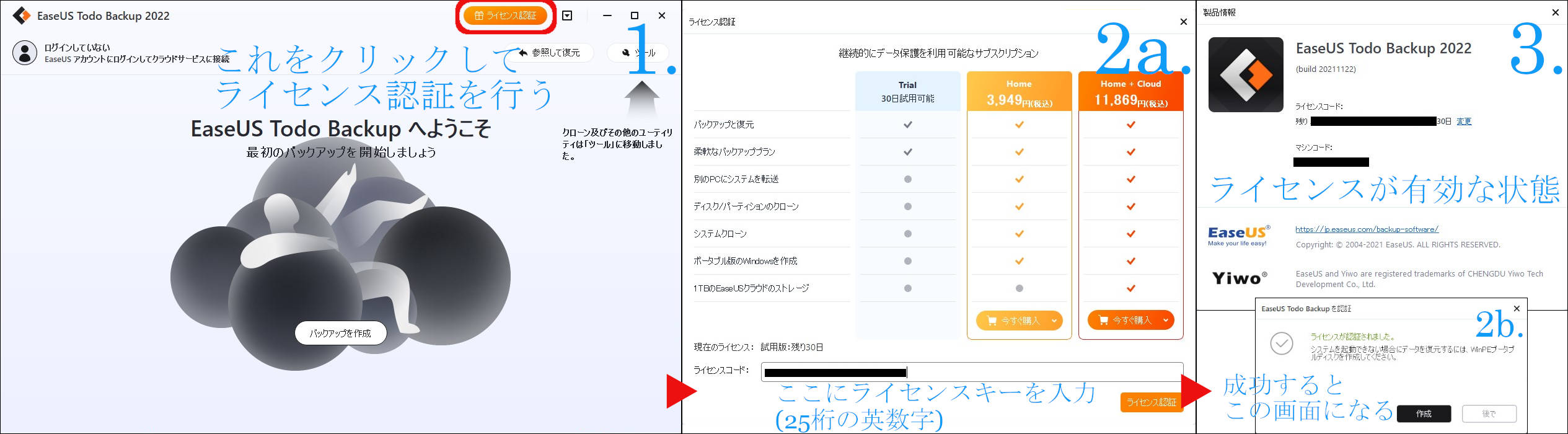Click the ディスク/パーティションのクローン row label
This screenshot has height=434, width=1568.
[x=746, y=206]
